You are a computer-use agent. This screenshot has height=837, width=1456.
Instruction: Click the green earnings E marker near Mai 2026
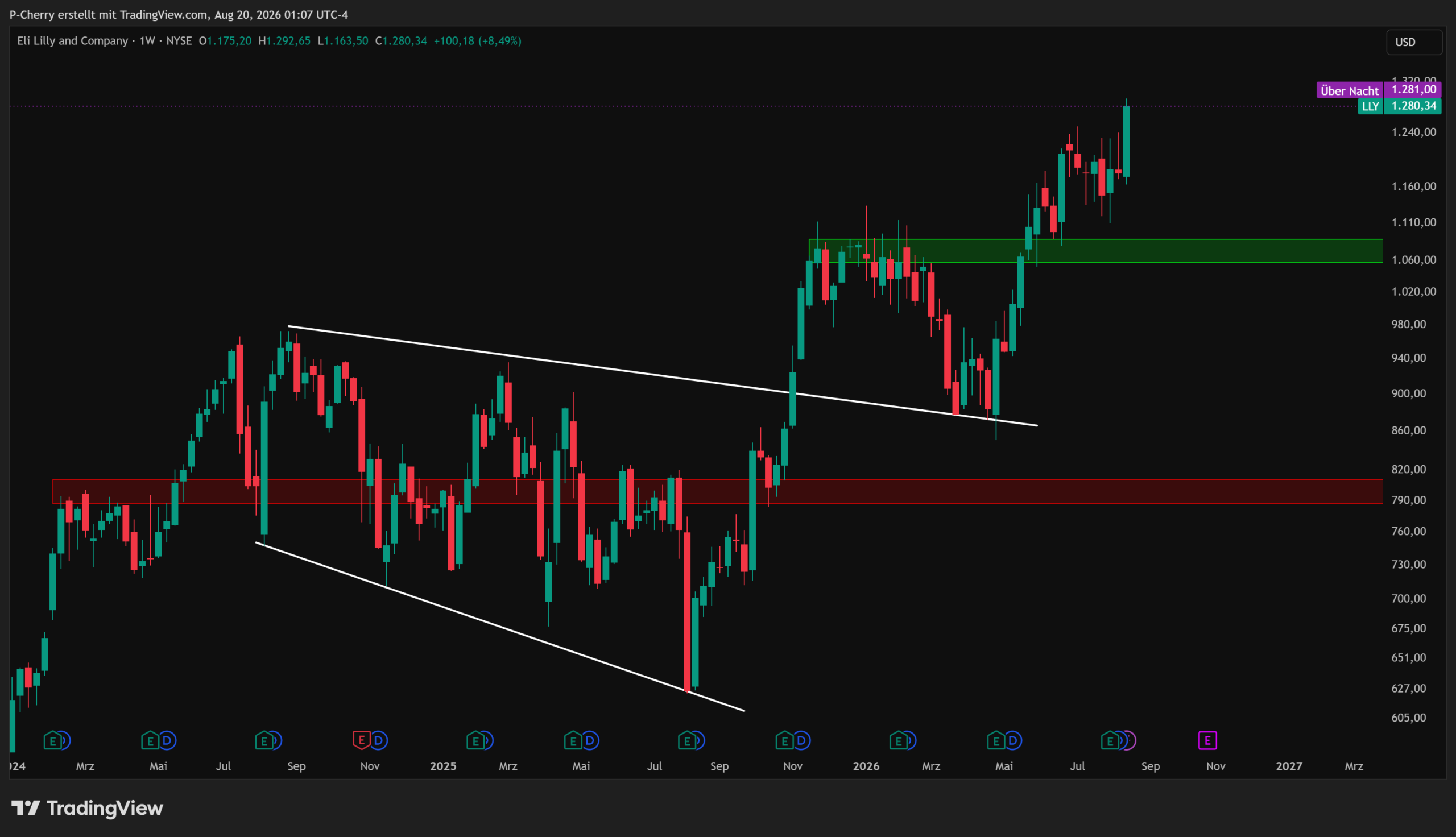995,740
